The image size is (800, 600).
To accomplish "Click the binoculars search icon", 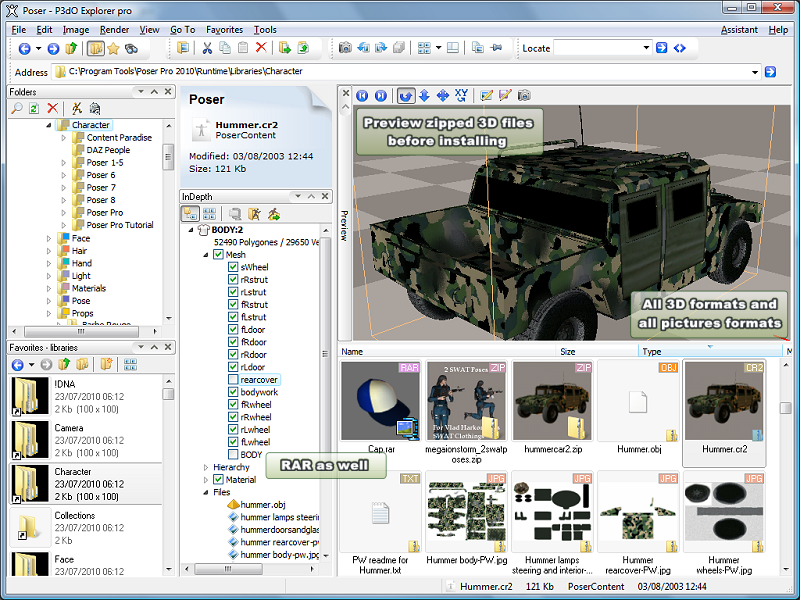I will [x=132, y=48].
